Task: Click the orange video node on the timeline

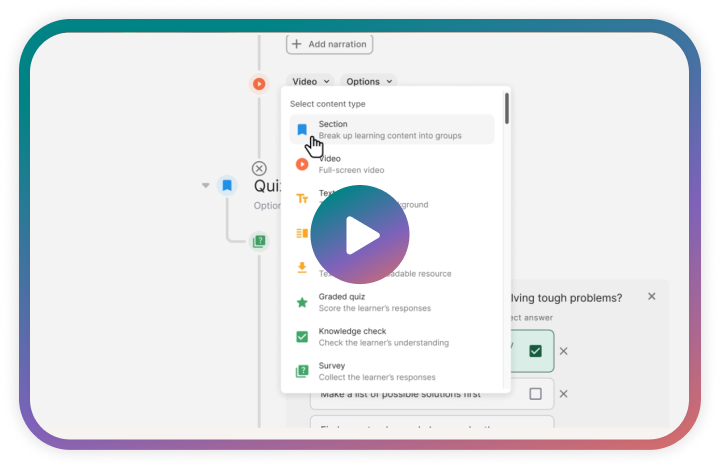Action: point(259,84)
